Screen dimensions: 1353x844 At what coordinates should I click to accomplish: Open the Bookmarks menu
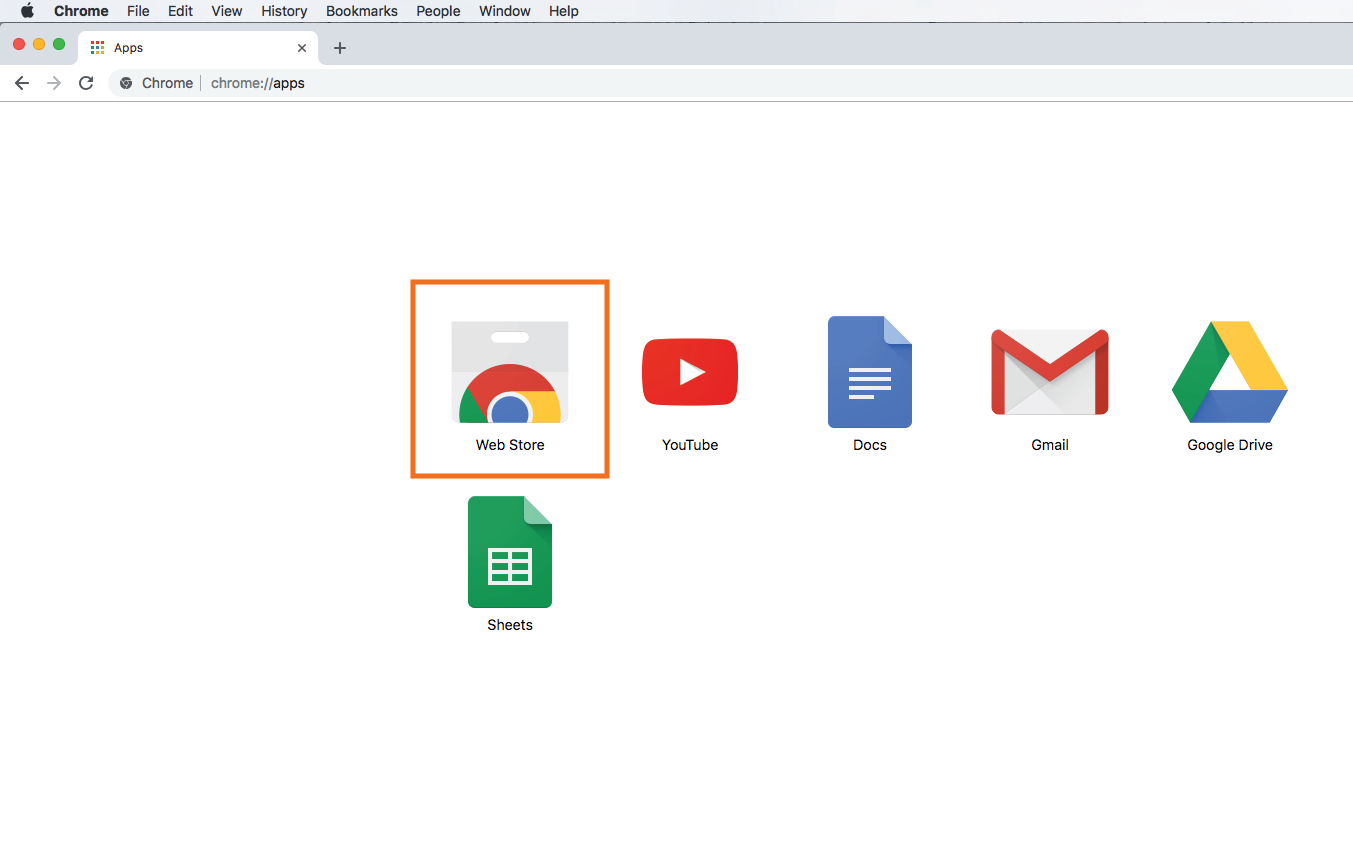(x=361, y=11)
